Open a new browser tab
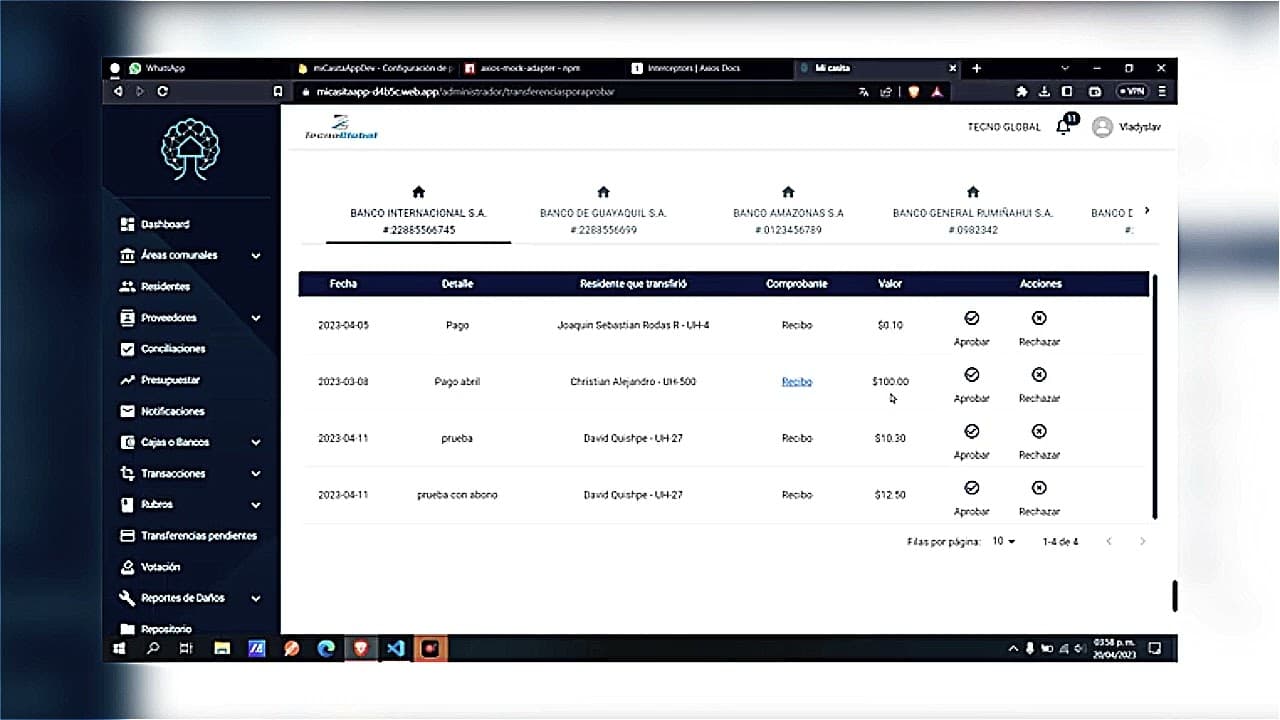This screenshot has width=1280, height=720. tap(977, 68)
